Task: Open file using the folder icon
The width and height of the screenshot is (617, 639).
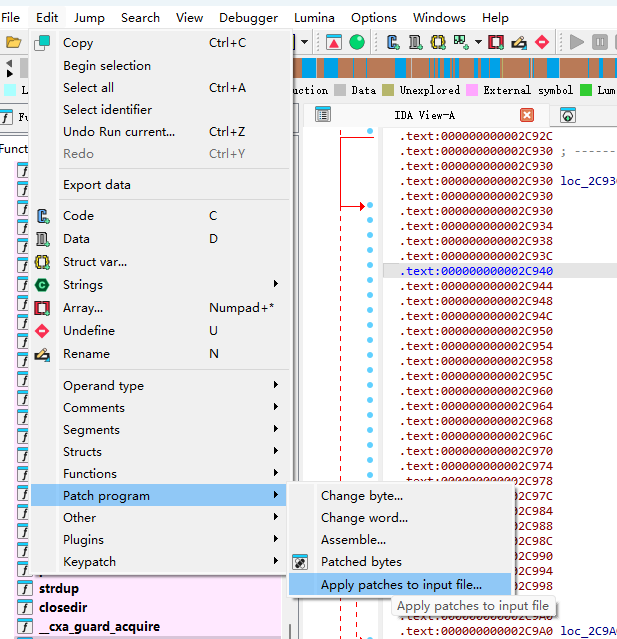Action: click(x=13, y=42)
